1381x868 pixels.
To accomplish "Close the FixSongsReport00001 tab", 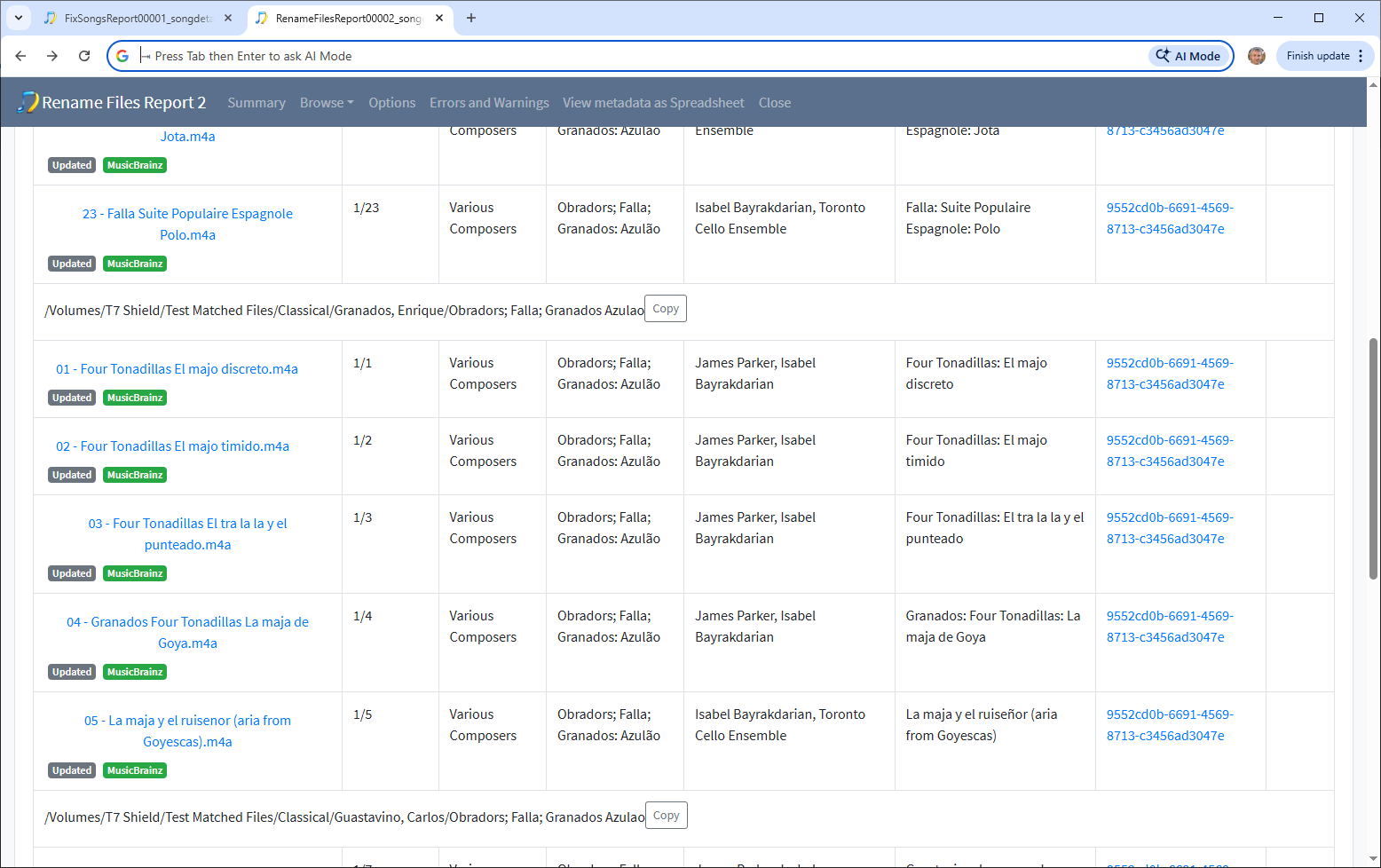I will (228, 18).
